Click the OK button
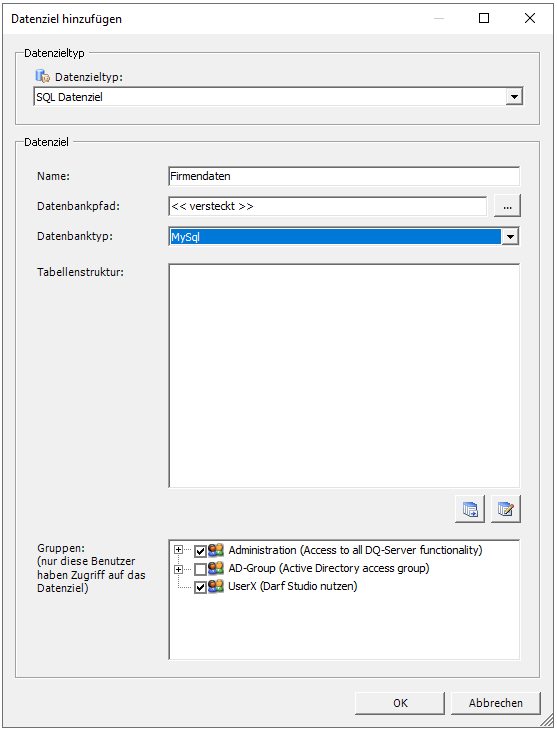 pos(400,703)
